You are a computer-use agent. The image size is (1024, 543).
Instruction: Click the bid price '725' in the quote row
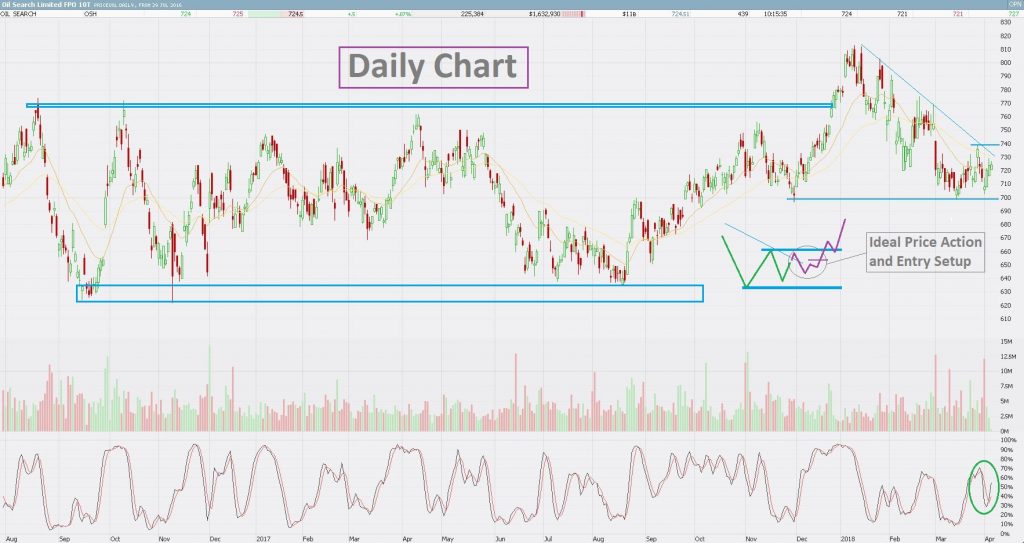coord(236,14)
